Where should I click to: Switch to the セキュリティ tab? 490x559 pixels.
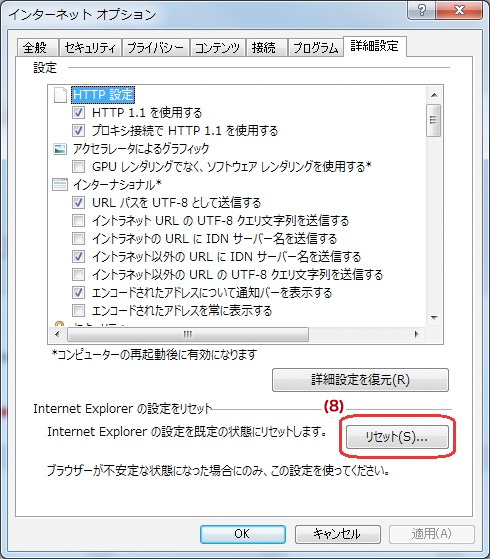click(90, 47)
